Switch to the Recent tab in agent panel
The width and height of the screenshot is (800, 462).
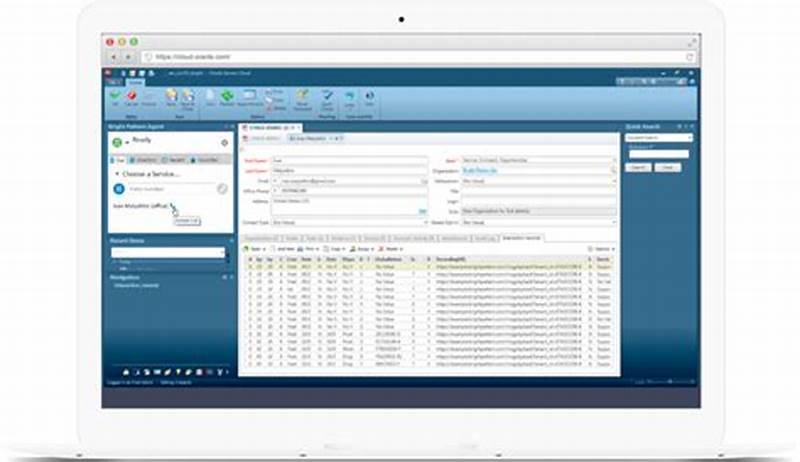[x=173, y=160]
